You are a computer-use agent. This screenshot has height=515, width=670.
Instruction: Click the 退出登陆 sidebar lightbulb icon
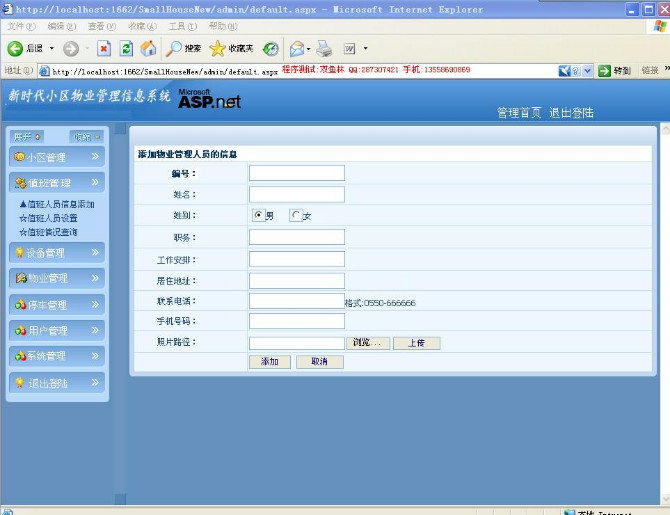click(x=20, y=383)
